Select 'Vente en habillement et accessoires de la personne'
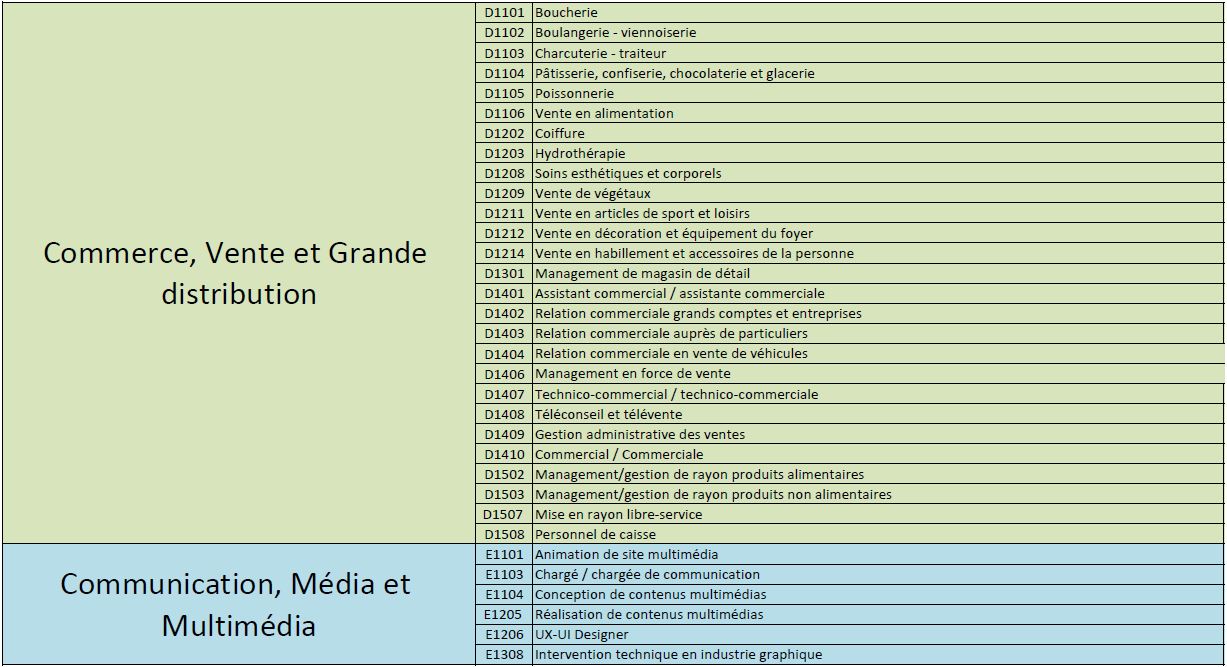Screen dimensions: 1227x667 [879, 253]
